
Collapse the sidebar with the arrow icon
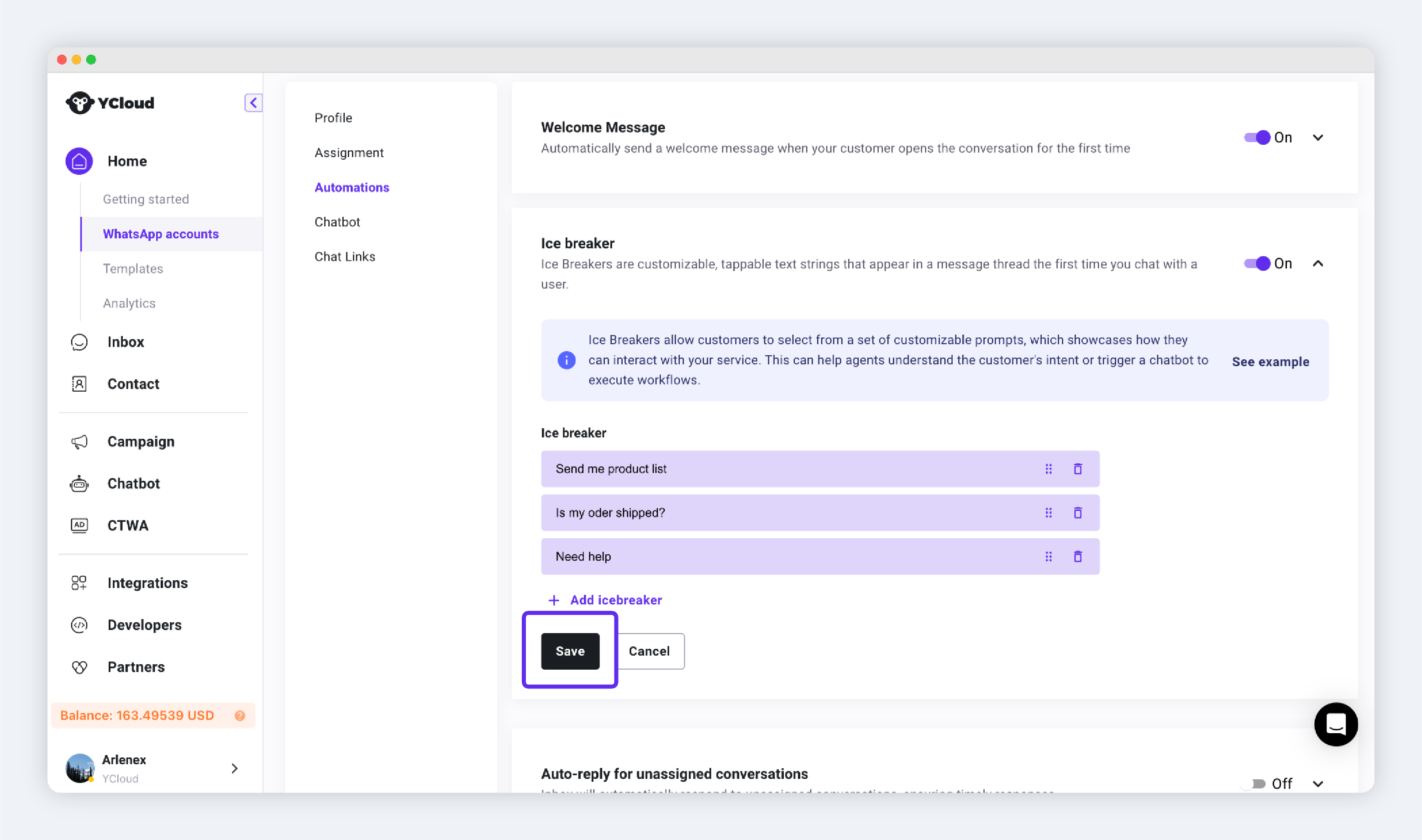coord(253,102)
